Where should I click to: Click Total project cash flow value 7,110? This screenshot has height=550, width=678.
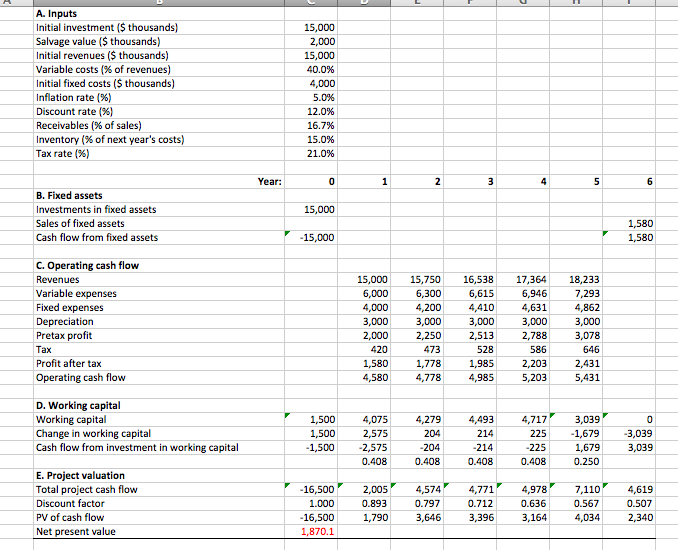(576, 489)
